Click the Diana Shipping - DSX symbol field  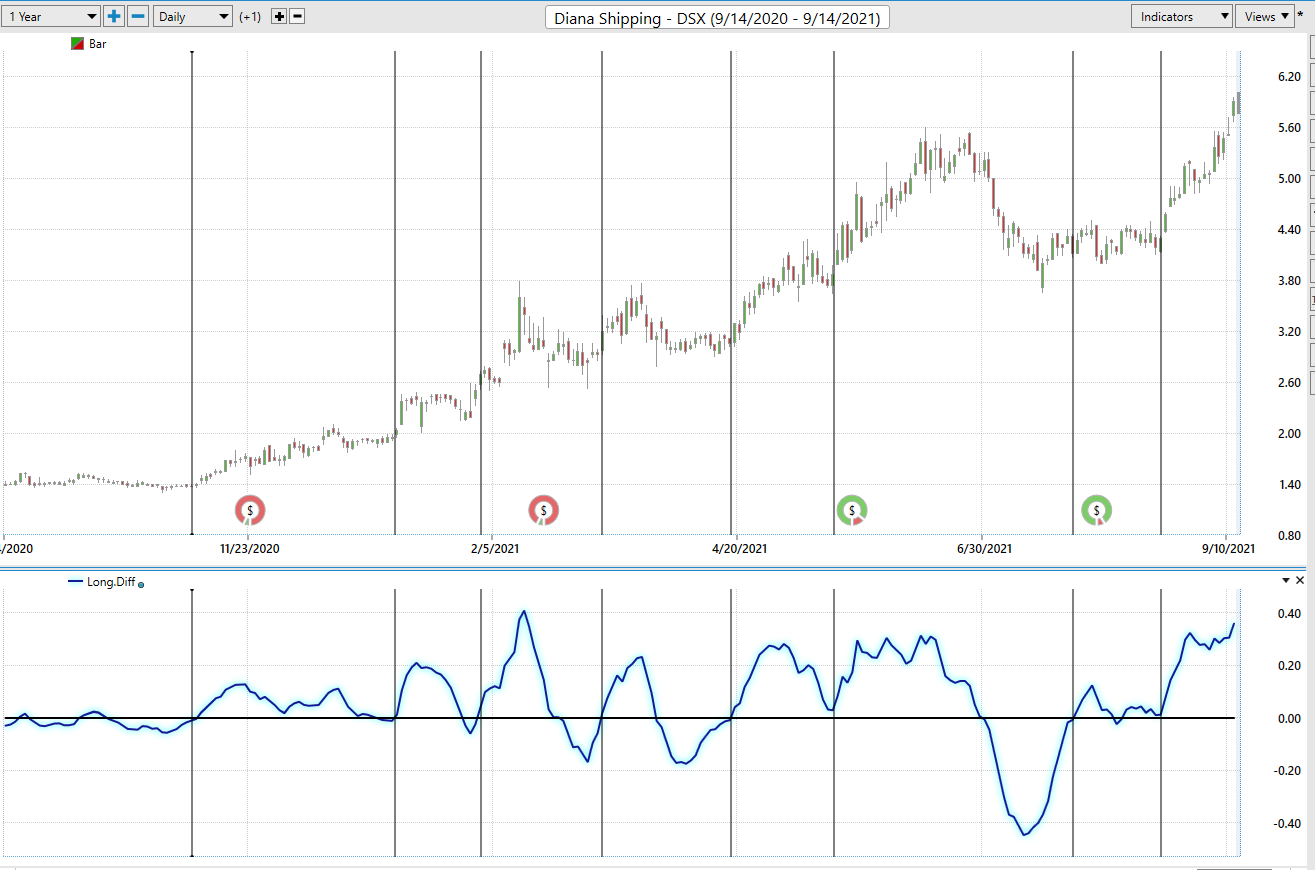717,17
